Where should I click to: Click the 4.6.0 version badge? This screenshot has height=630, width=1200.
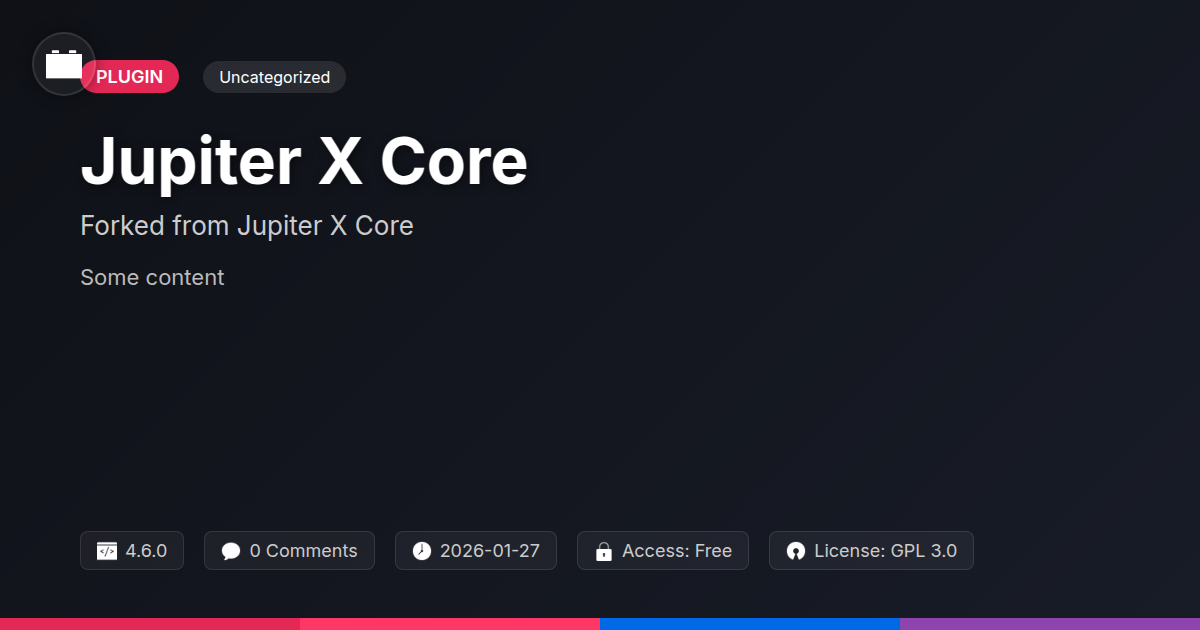click(x=132, y=551)
